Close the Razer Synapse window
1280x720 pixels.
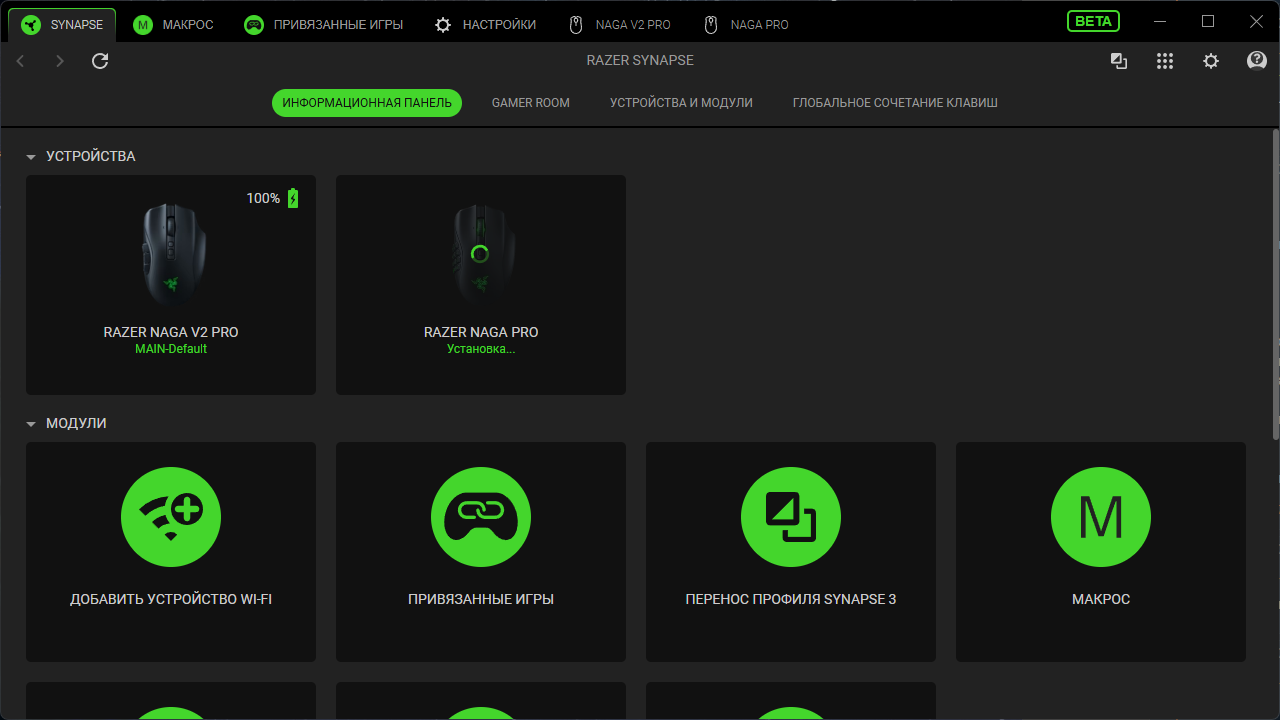[1256, 21]
